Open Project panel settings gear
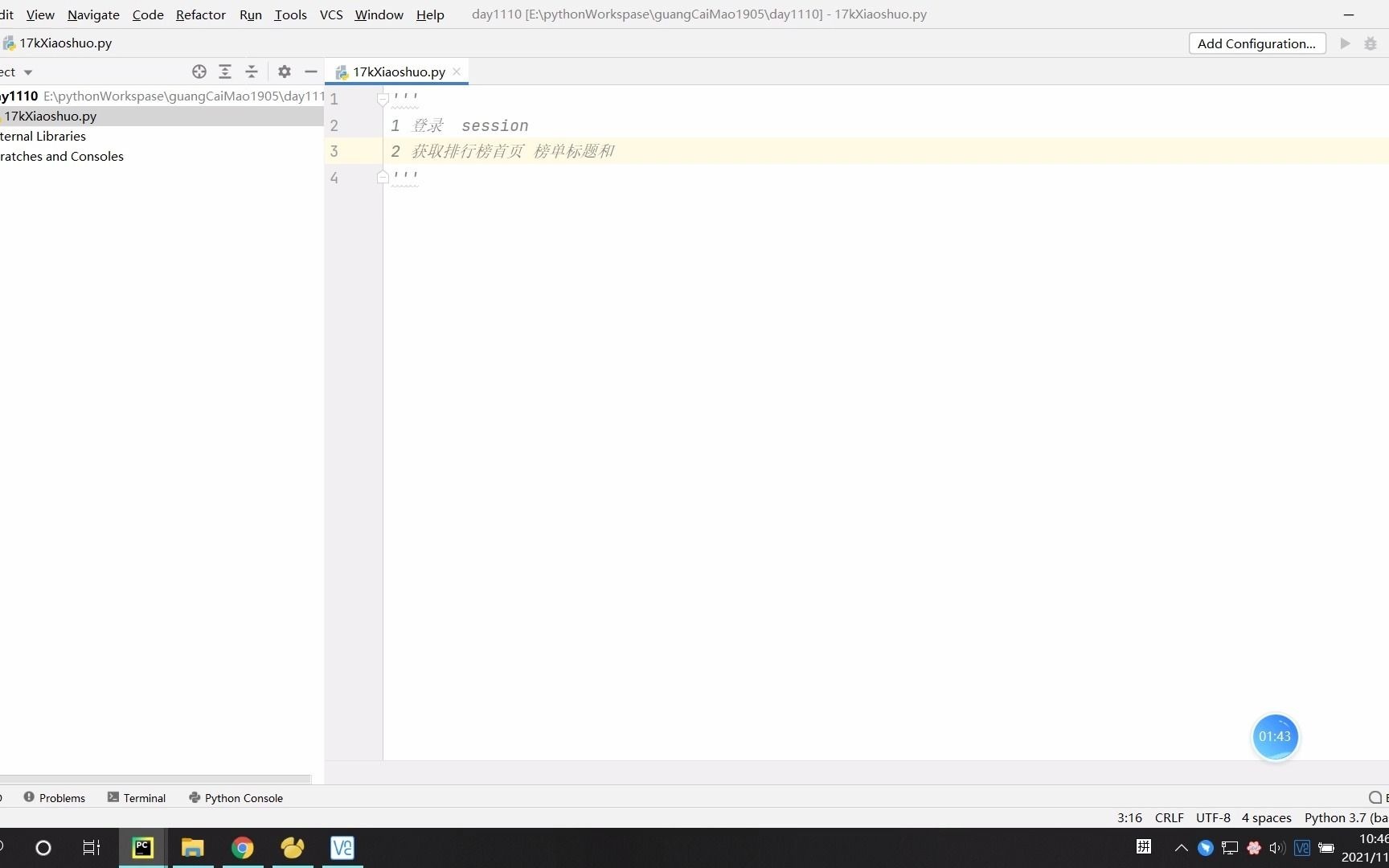 click(x=285, y=72)
